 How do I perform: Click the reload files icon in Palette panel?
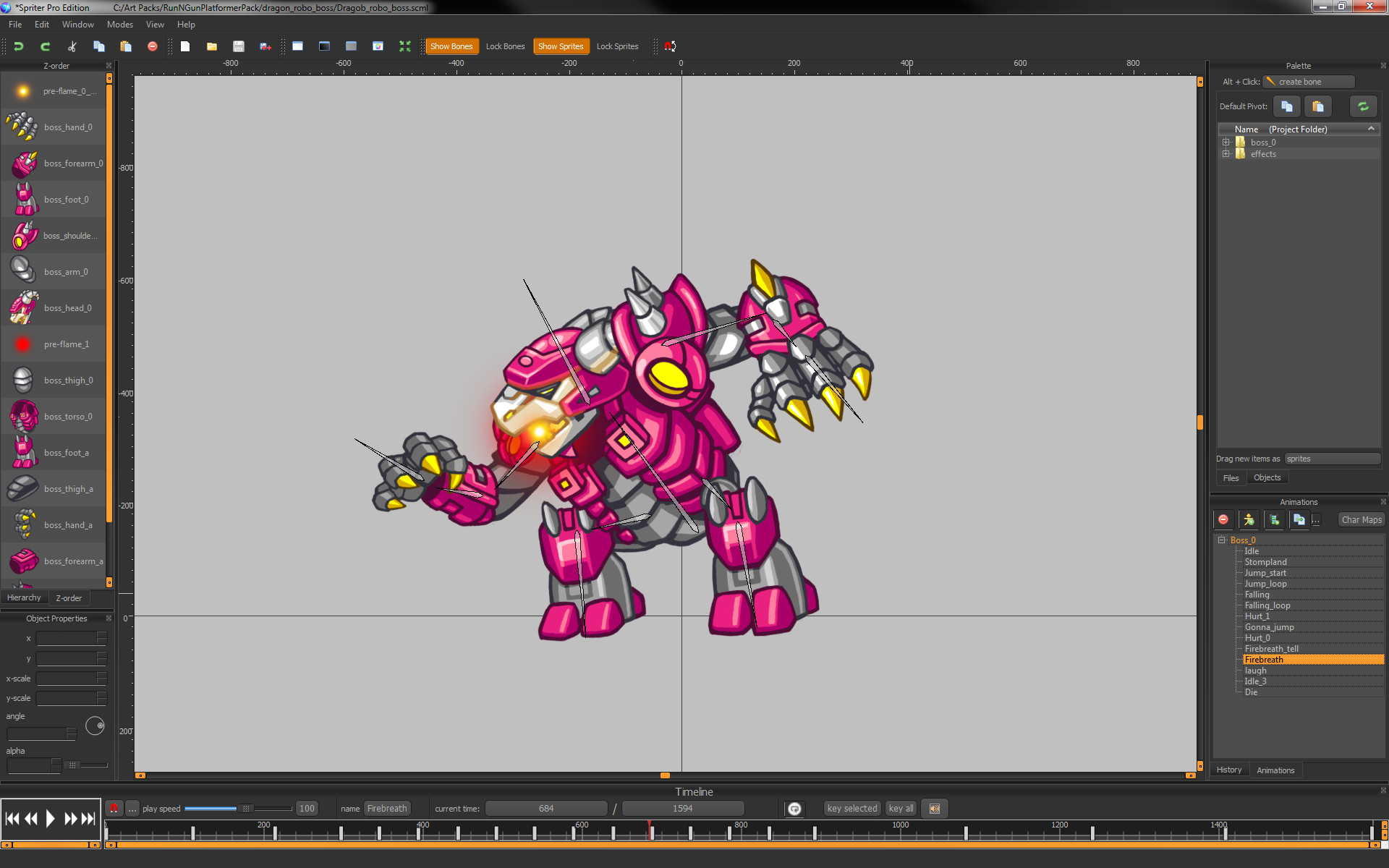pyautogui.click(x=1363, y=106)
